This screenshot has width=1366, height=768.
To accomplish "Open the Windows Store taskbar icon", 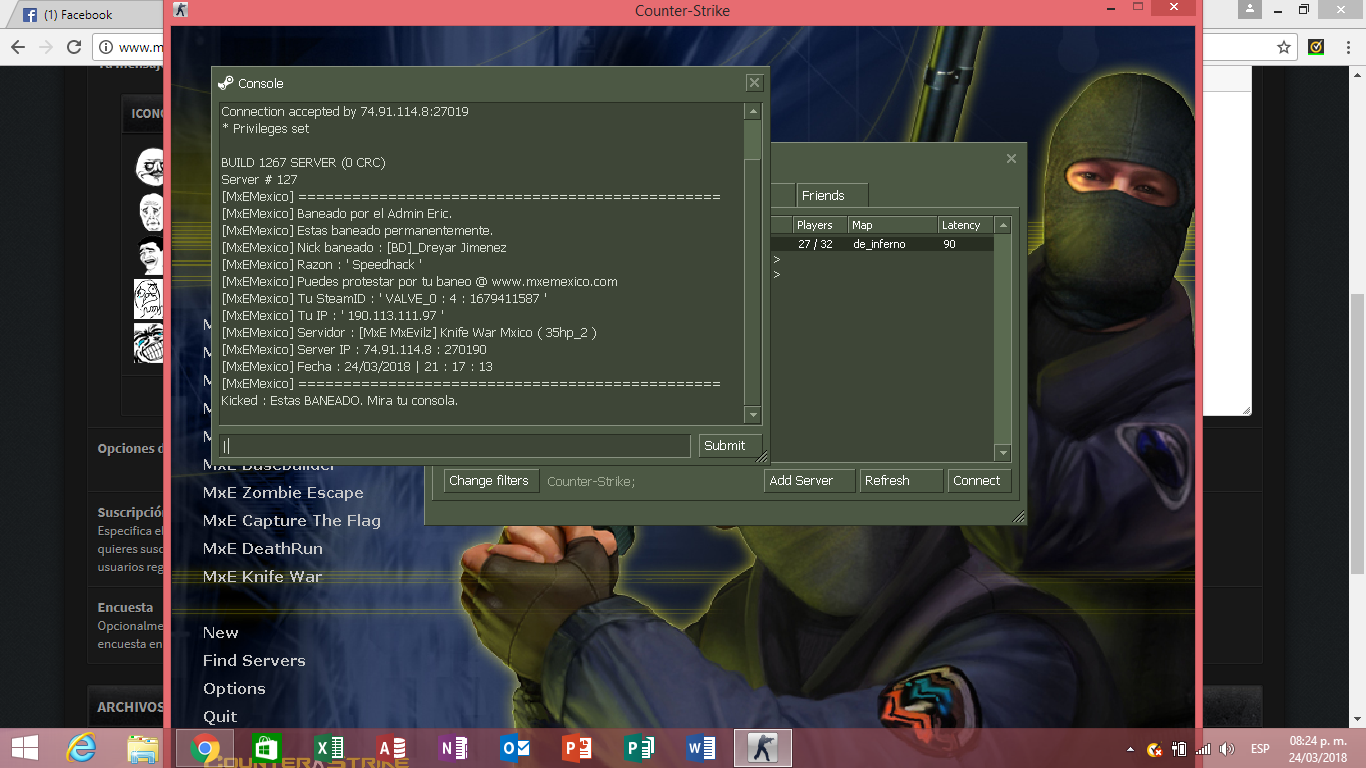I will click(267, 748).
